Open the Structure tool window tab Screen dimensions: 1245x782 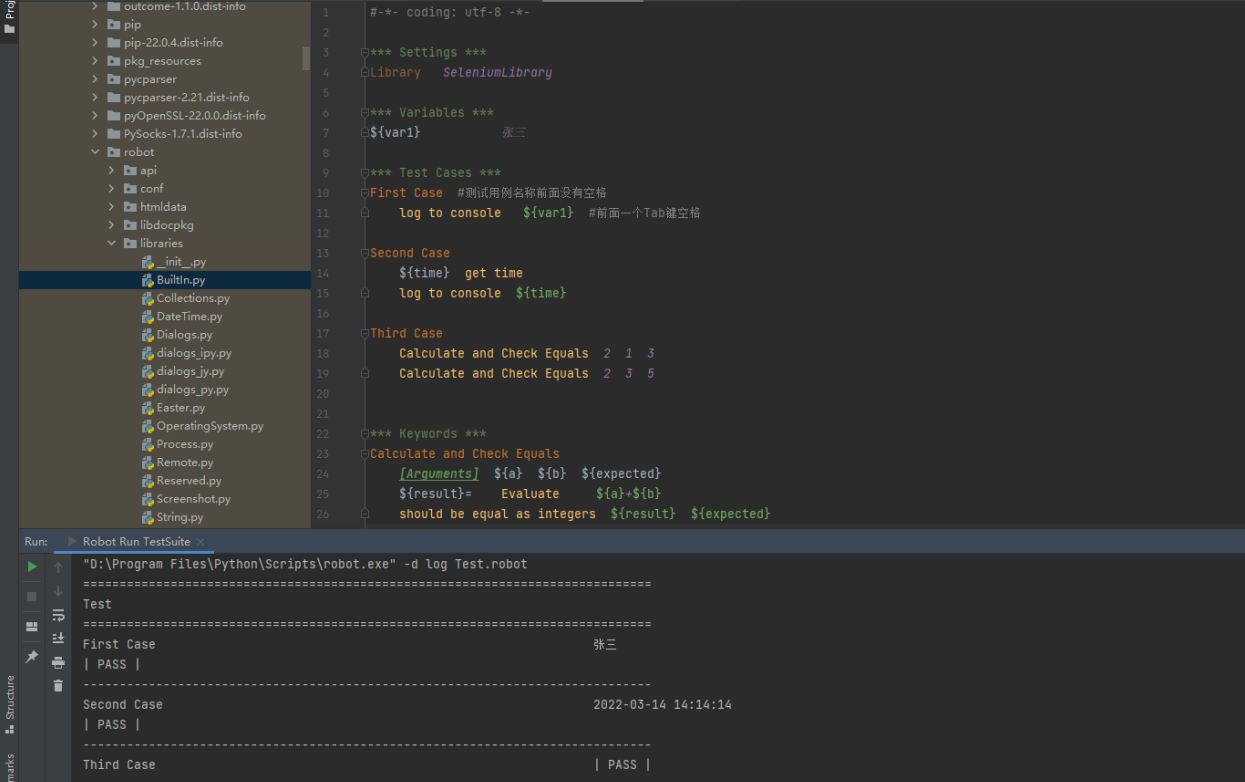[10, 703]
